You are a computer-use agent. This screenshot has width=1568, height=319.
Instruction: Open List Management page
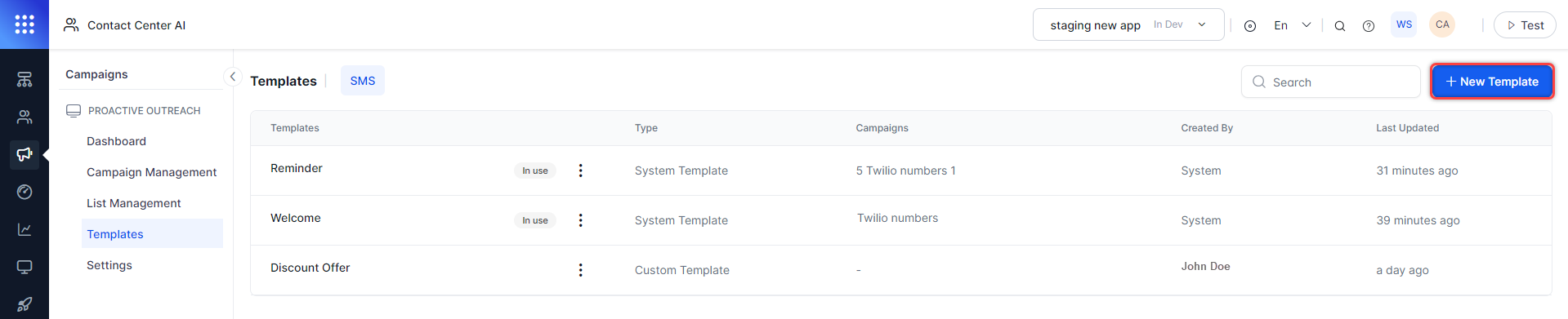134,203
